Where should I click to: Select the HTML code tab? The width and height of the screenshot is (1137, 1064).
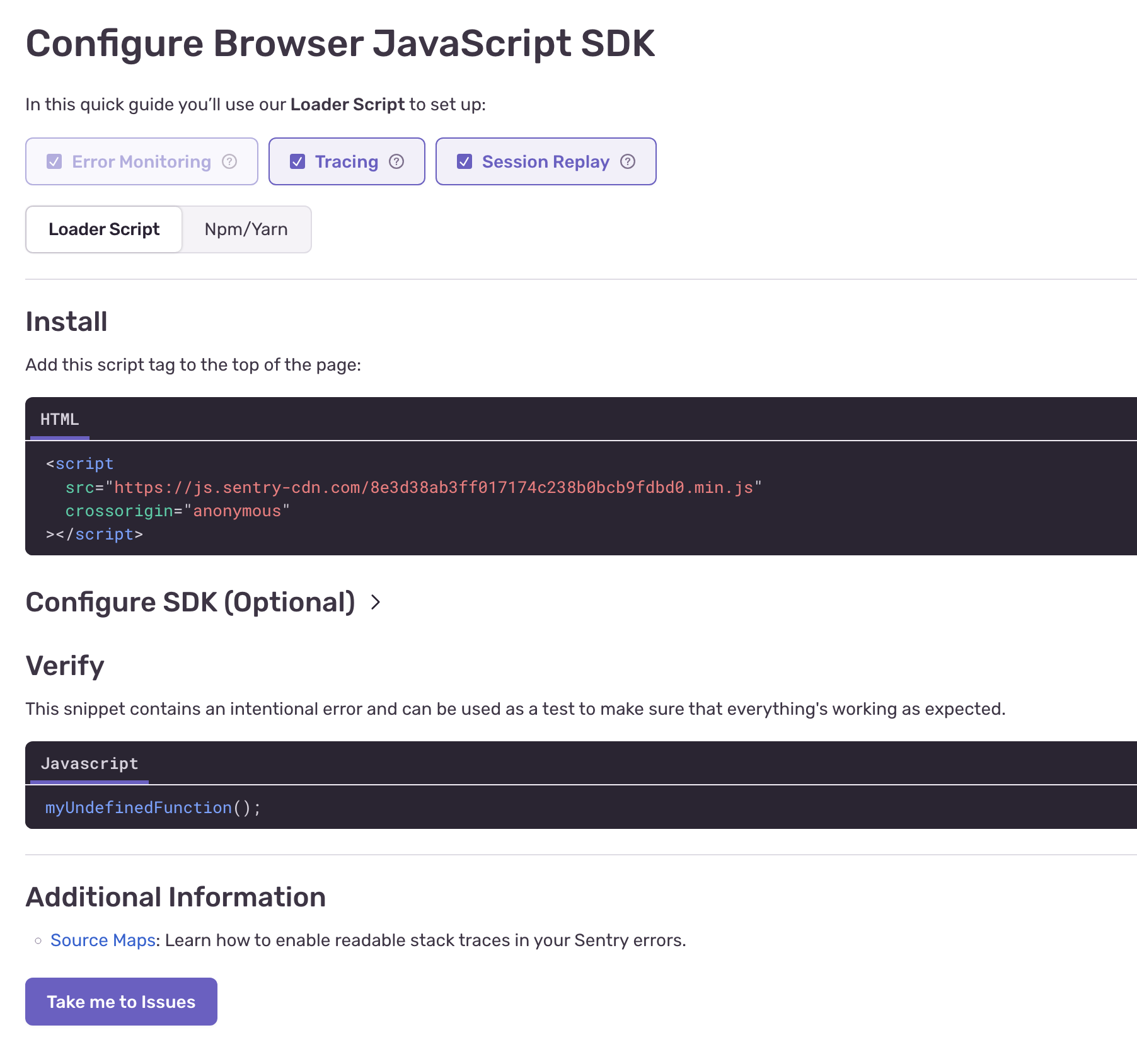[60, 419]
